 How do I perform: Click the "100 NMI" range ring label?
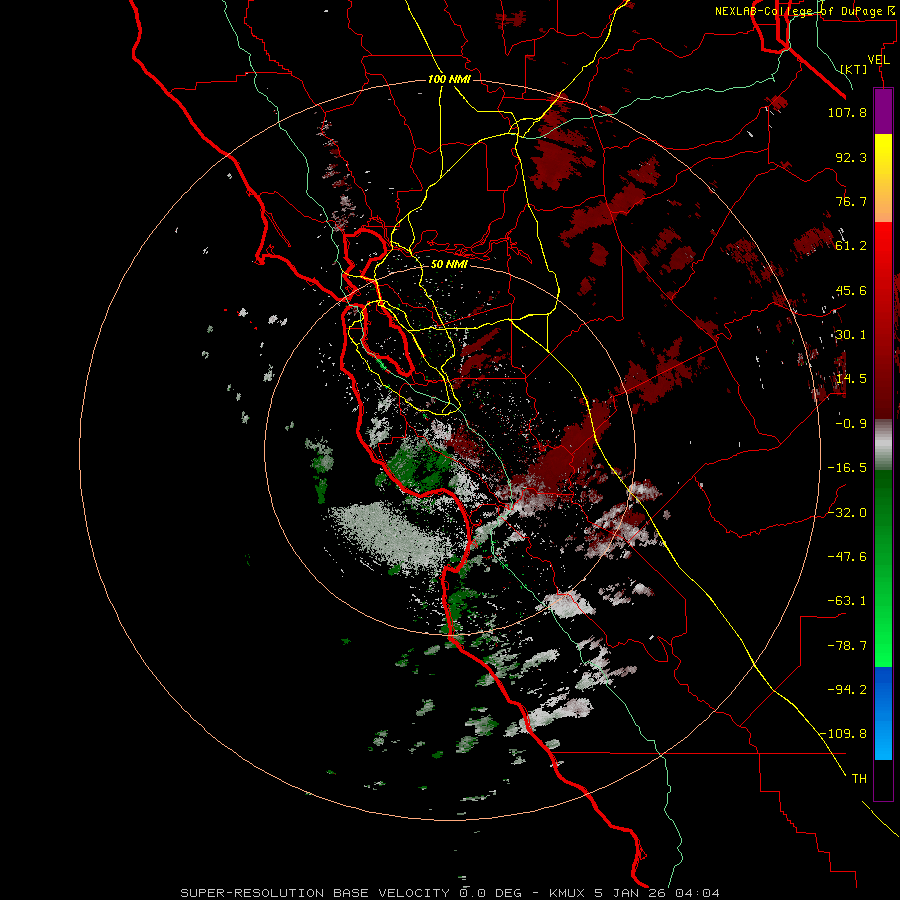(x=449, y=79)
